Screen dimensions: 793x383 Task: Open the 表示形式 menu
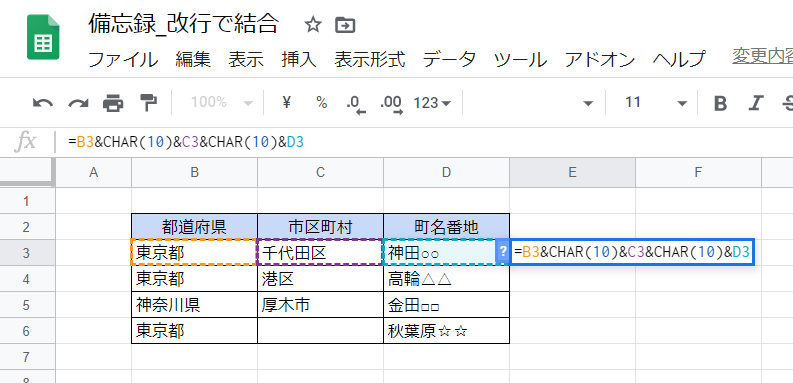coord(370,60)
